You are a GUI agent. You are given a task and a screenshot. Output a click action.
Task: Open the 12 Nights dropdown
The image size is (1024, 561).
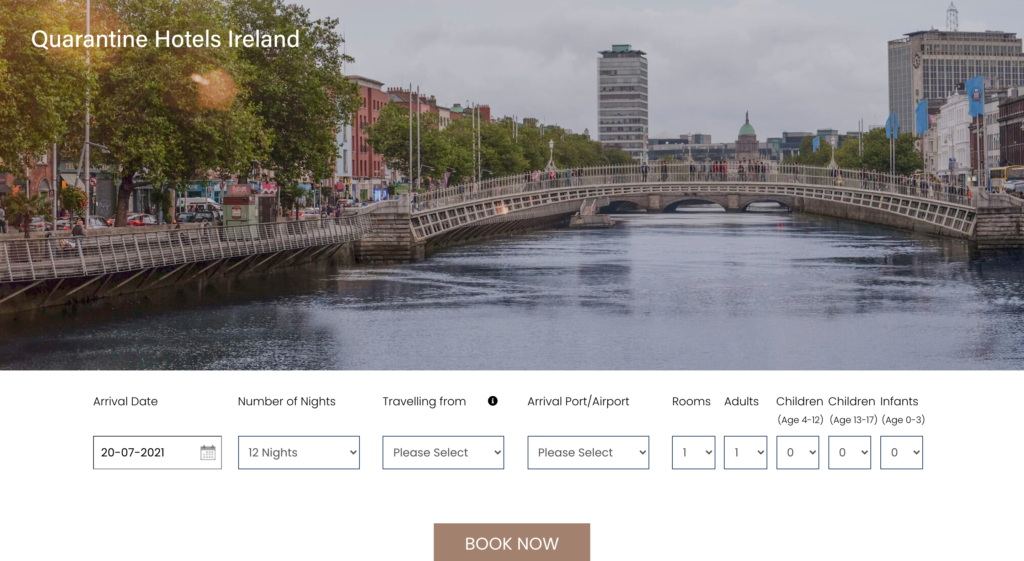coord(298,453)
